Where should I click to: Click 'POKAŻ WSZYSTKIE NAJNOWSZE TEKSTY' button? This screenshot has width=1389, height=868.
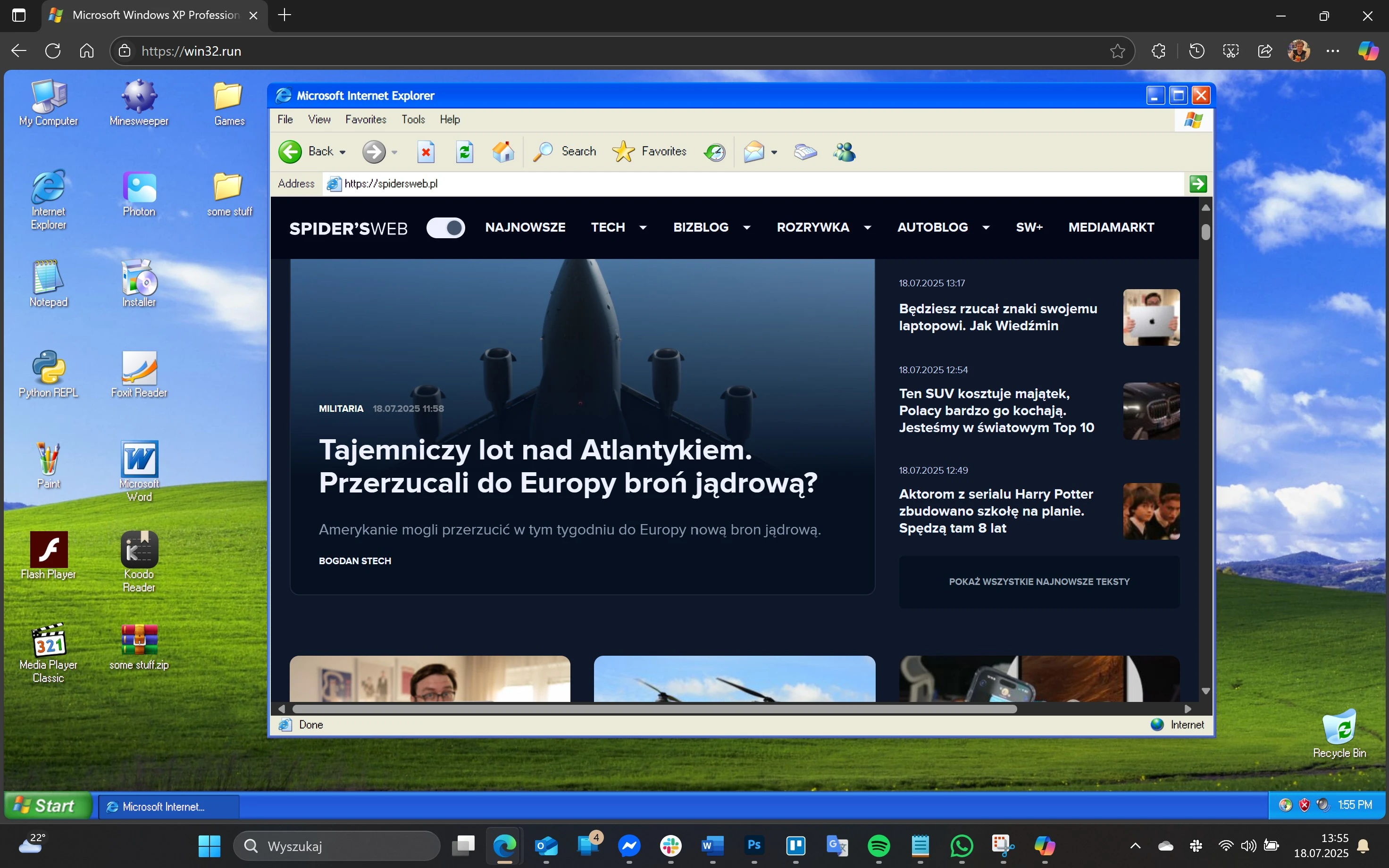pyautogui.click(x=1039, y=582)
